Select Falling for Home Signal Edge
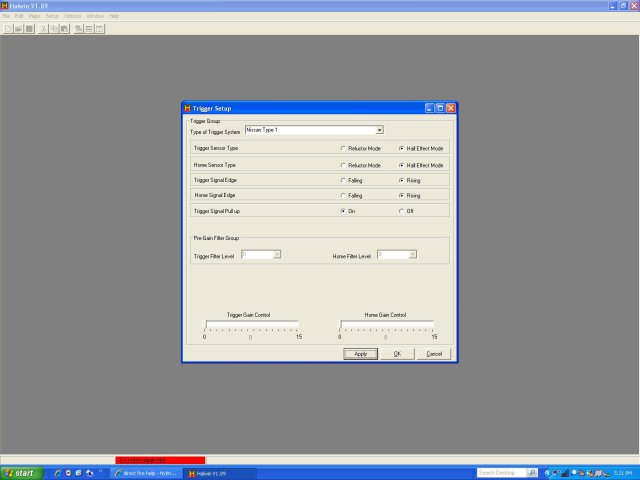 coord(343,196)
